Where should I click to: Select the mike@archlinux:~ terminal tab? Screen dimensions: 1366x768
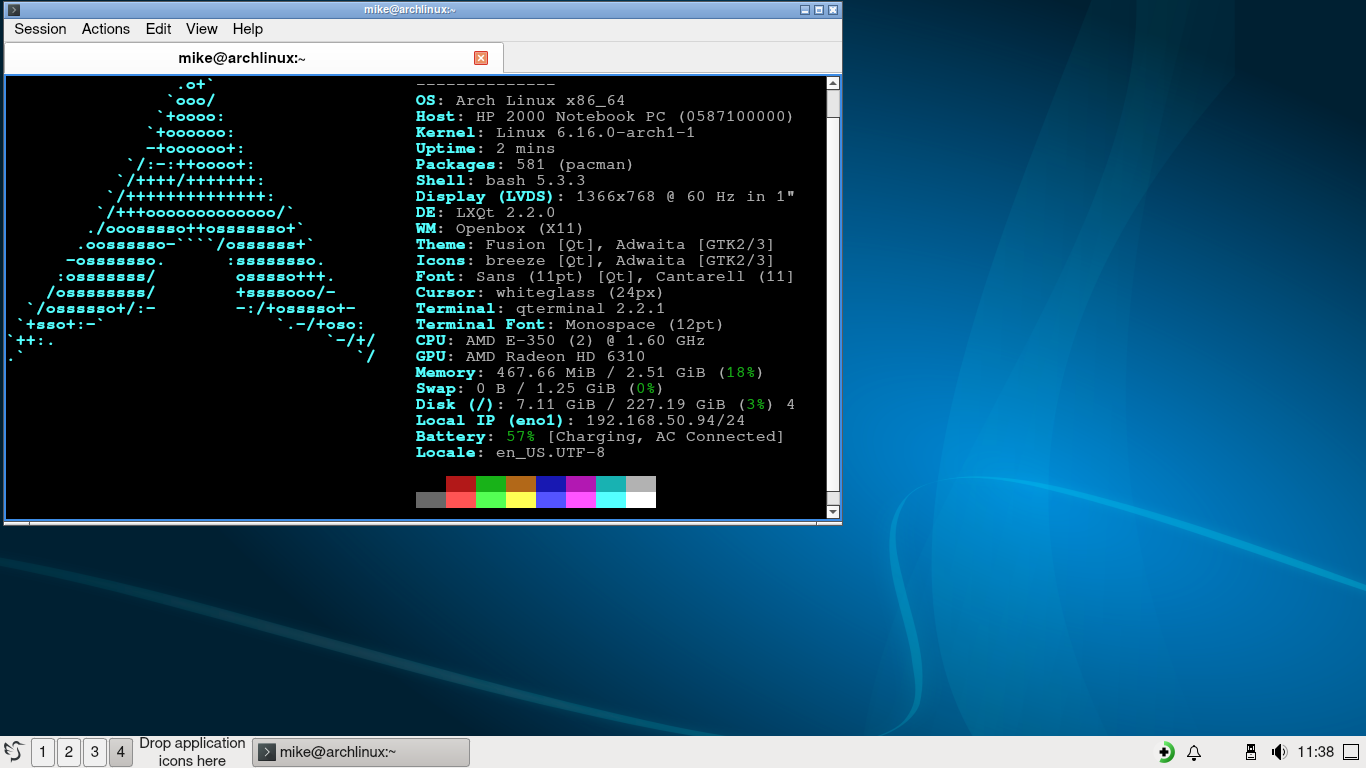click(x=253, y=58)
